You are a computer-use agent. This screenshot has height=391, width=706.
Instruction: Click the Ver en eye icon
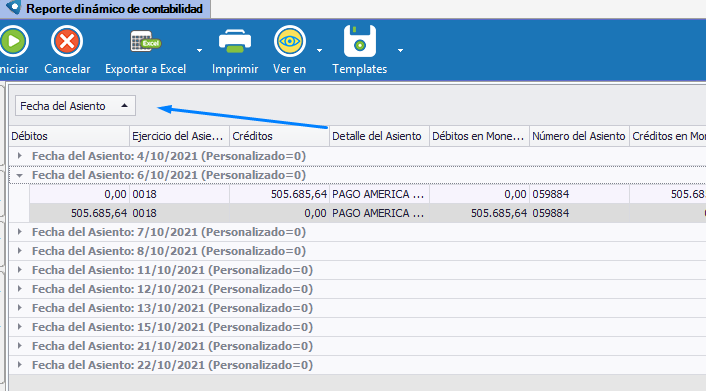[290, 41]
